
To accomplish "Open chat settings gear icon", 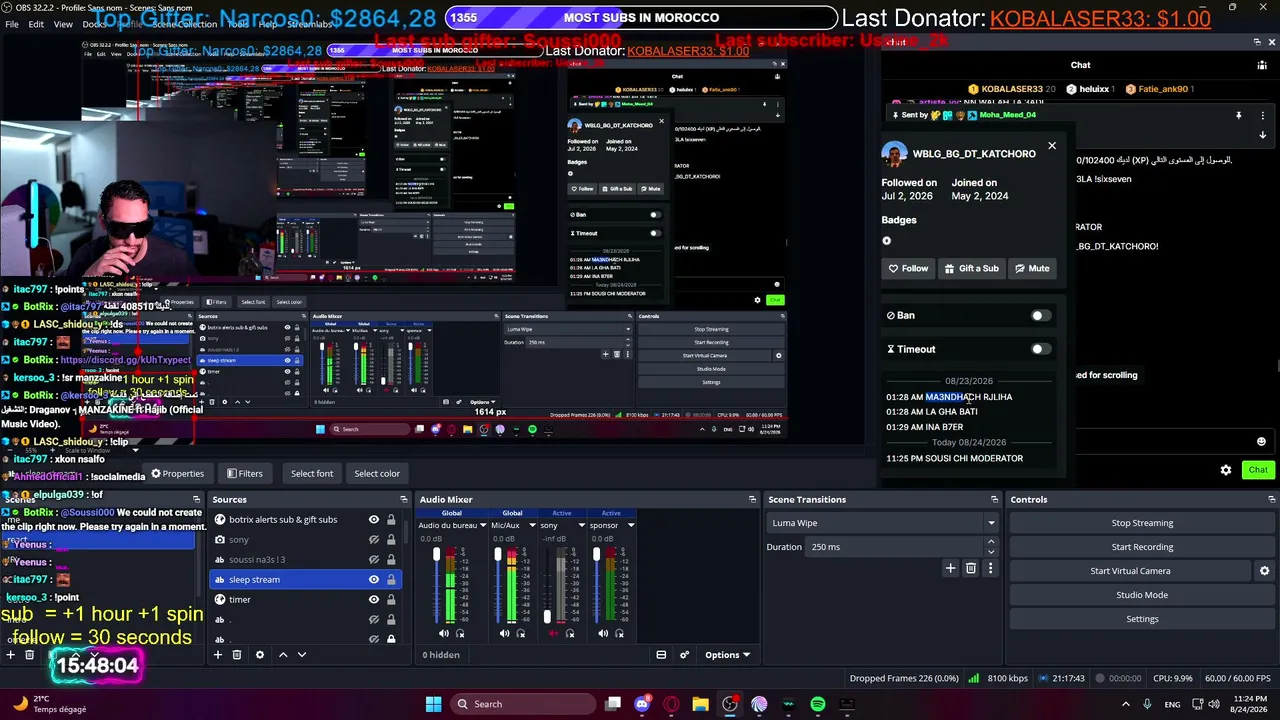I will tap(1226, 470).
